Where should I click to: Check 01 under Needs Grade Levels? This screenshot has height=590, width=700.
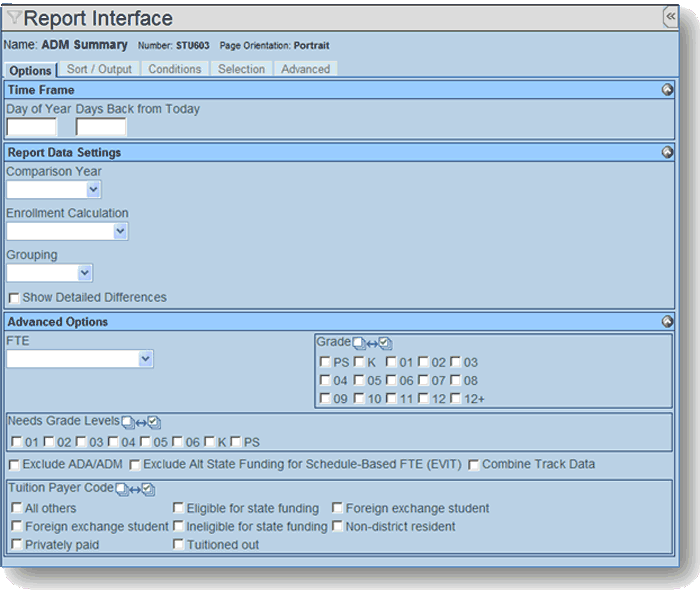(x=17, y=441)
